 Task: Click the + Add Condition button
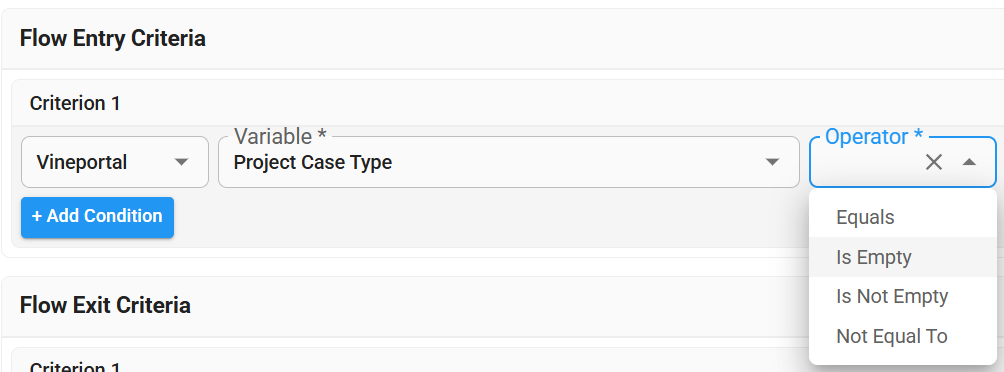pos(97,217)
